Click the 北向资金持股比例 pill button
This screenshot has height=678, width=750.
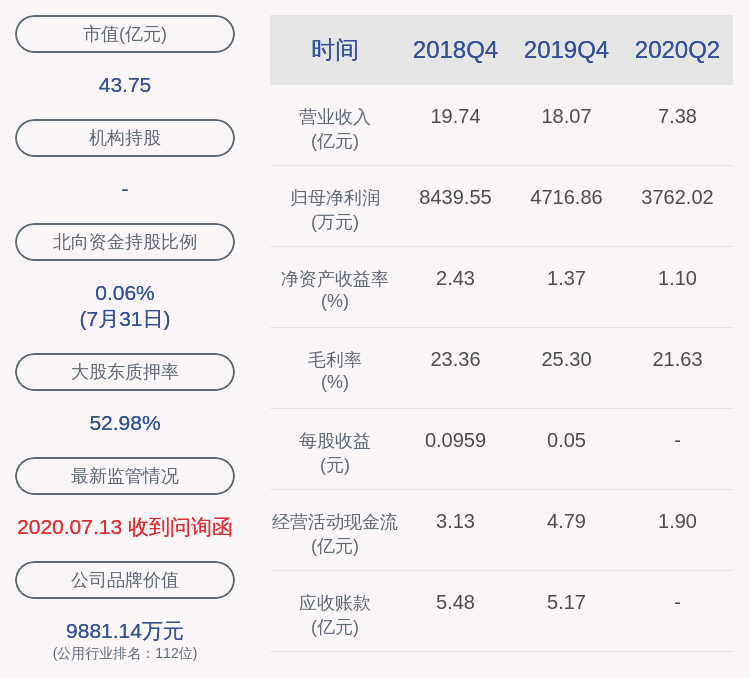[x=125, y=242]
